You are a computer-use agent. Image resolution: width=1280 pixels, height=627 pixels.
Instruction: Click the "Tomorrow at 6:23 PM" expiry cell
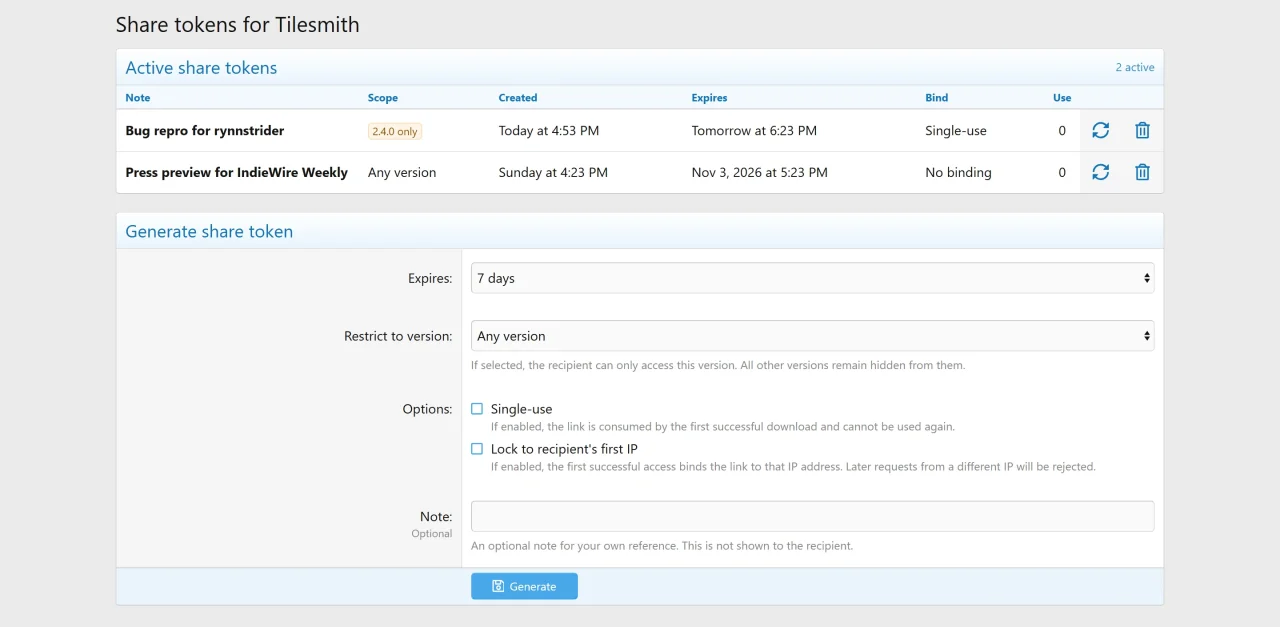coord(754,130)
